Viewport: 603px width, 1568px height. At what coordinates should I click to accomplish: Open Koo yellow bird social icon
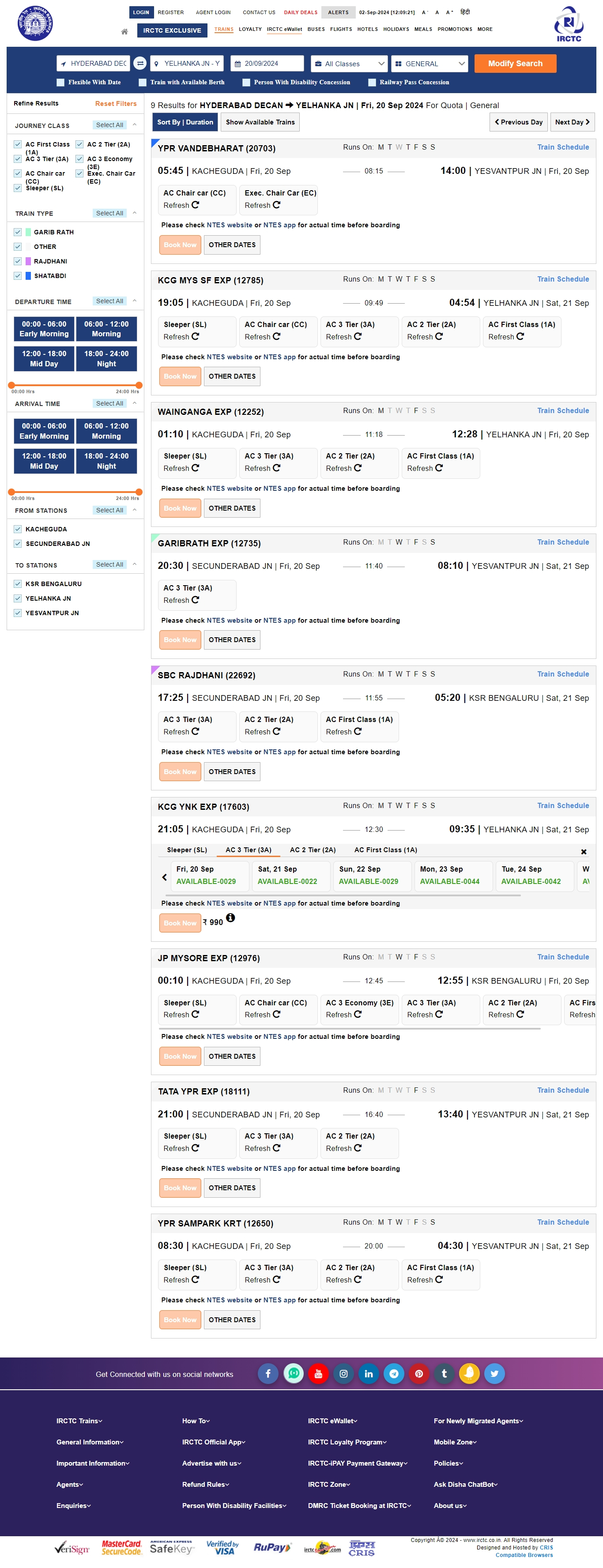[x=470, y=1374]
